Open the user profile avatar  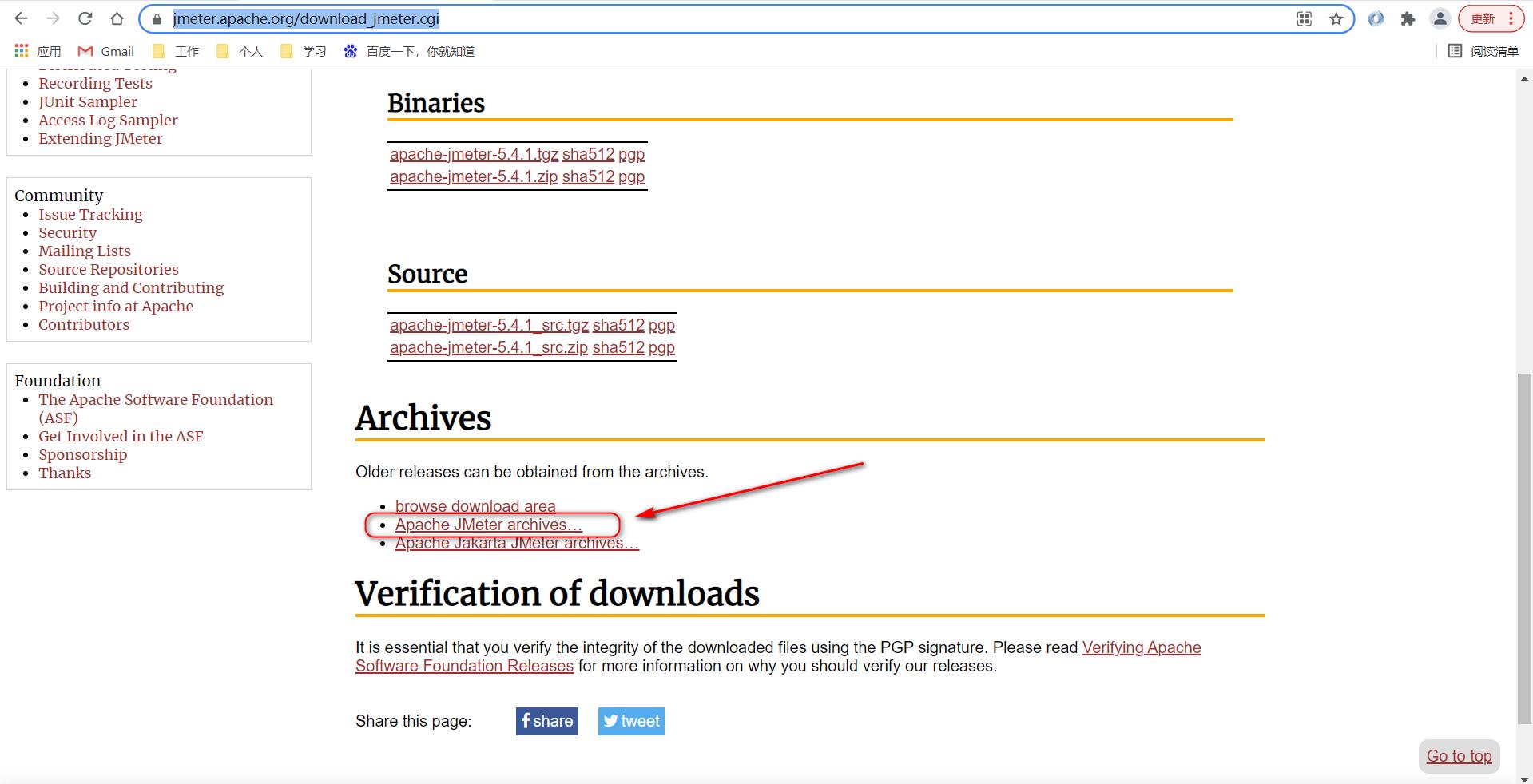1440,18
